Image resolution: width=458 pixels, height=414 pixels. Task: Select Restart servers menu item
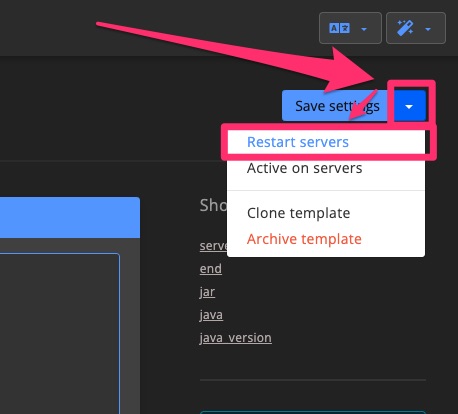tap(298, 142)
